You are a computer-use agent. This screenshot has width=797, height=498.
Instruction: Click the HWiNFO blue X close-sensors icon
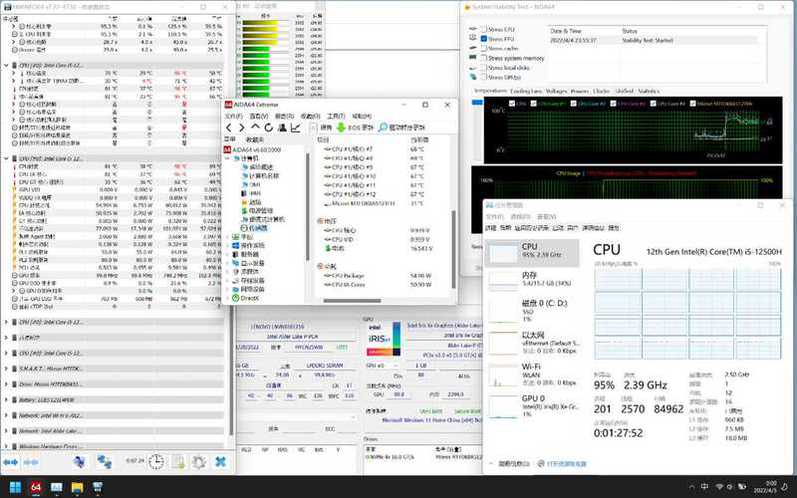click(221, 461)
